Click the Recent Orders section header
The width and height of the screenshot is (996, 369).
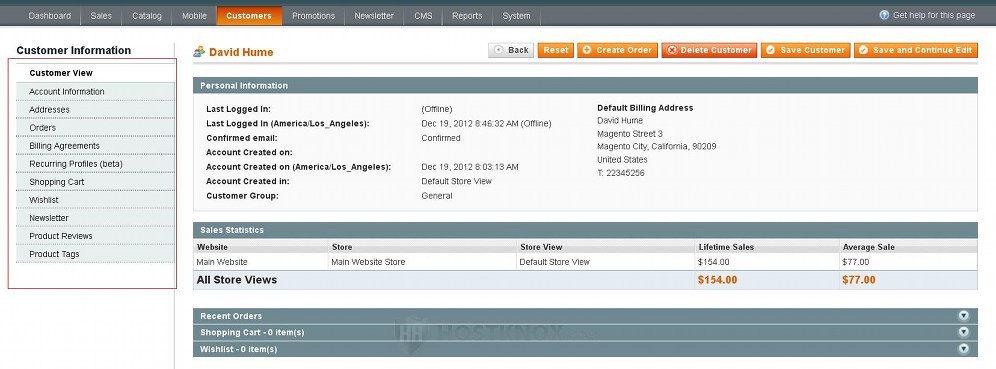point(585,316)
